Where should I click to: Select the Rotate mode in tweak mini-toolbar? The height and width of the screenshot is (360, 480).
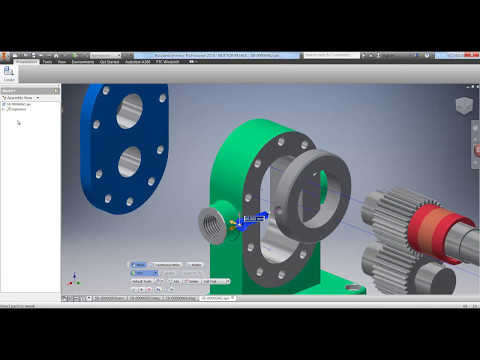(x=194, y=265)
